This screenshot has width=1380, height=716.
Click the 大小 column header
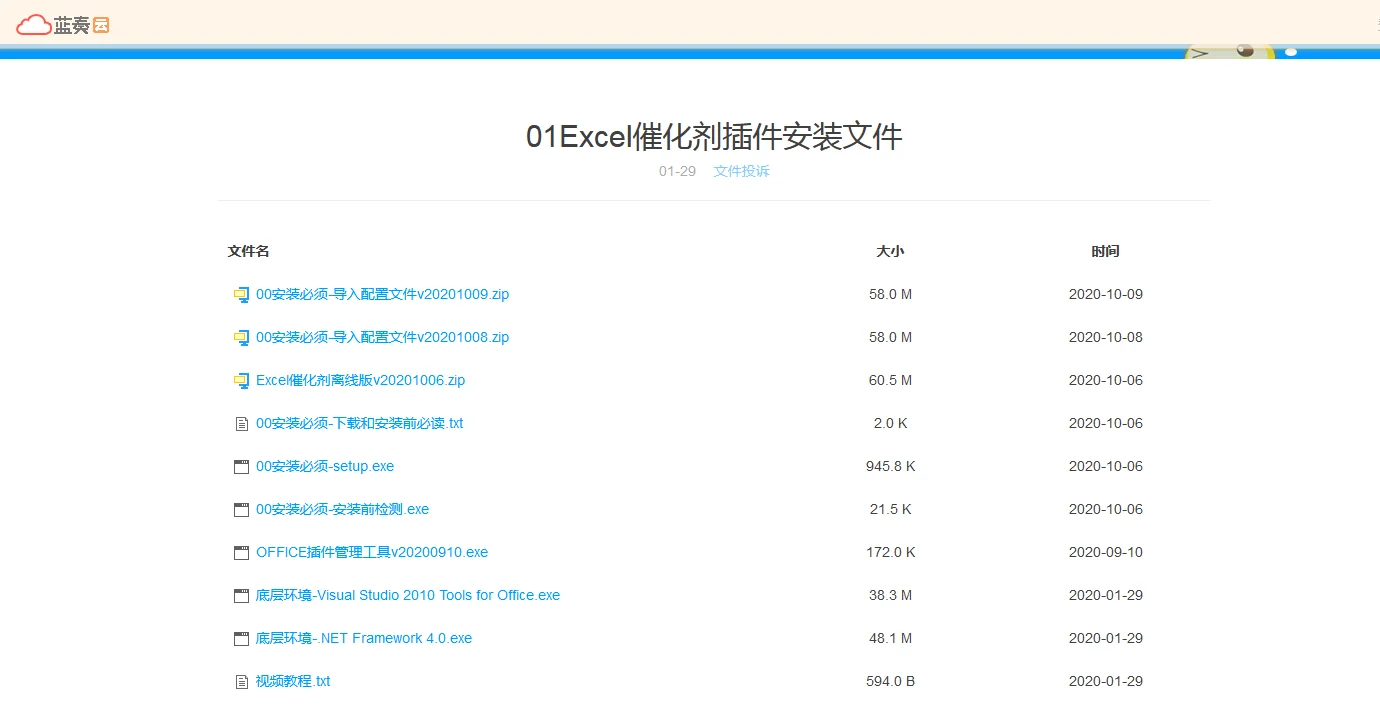click(x=890, y=251)
